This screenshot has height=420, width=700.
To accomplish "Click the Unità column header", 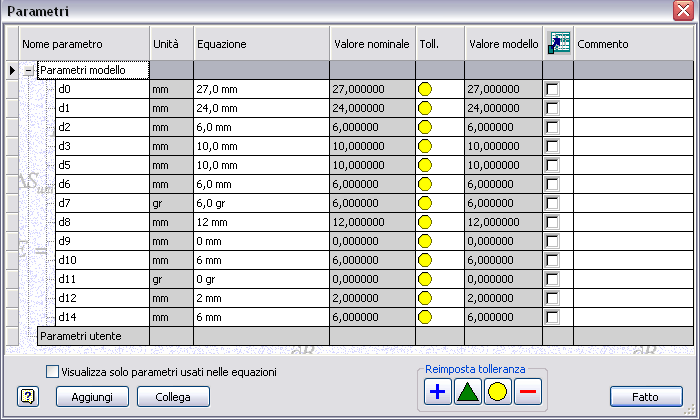I will (171, 43).
